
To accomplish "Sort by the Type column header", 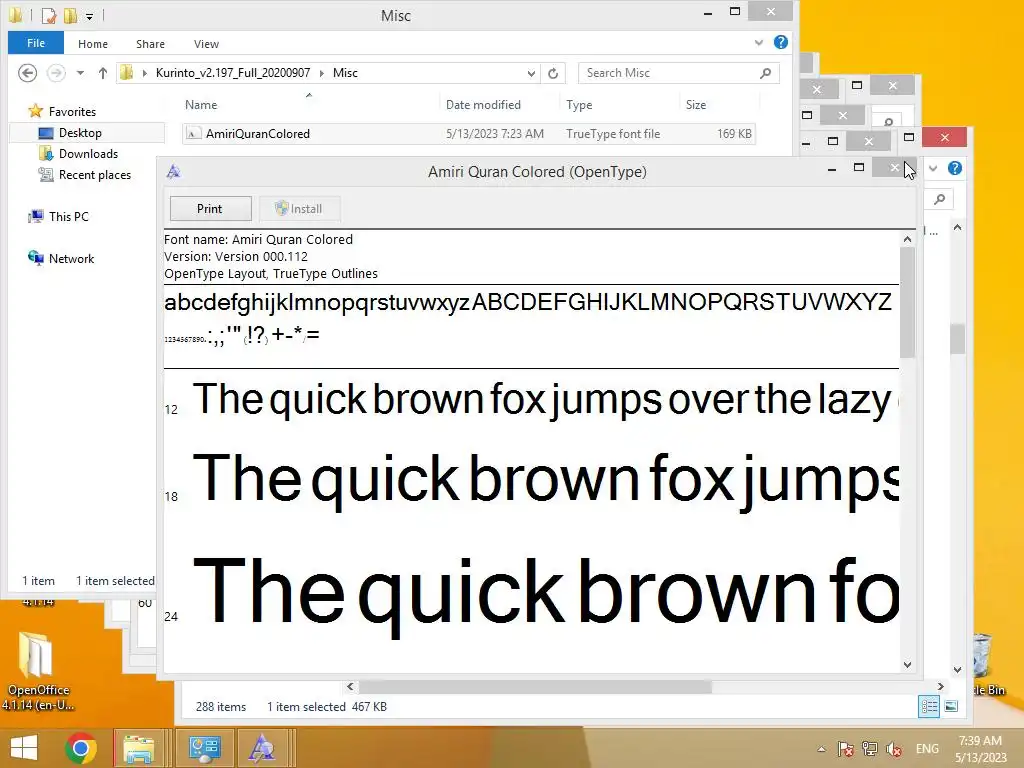I will 579,104.
